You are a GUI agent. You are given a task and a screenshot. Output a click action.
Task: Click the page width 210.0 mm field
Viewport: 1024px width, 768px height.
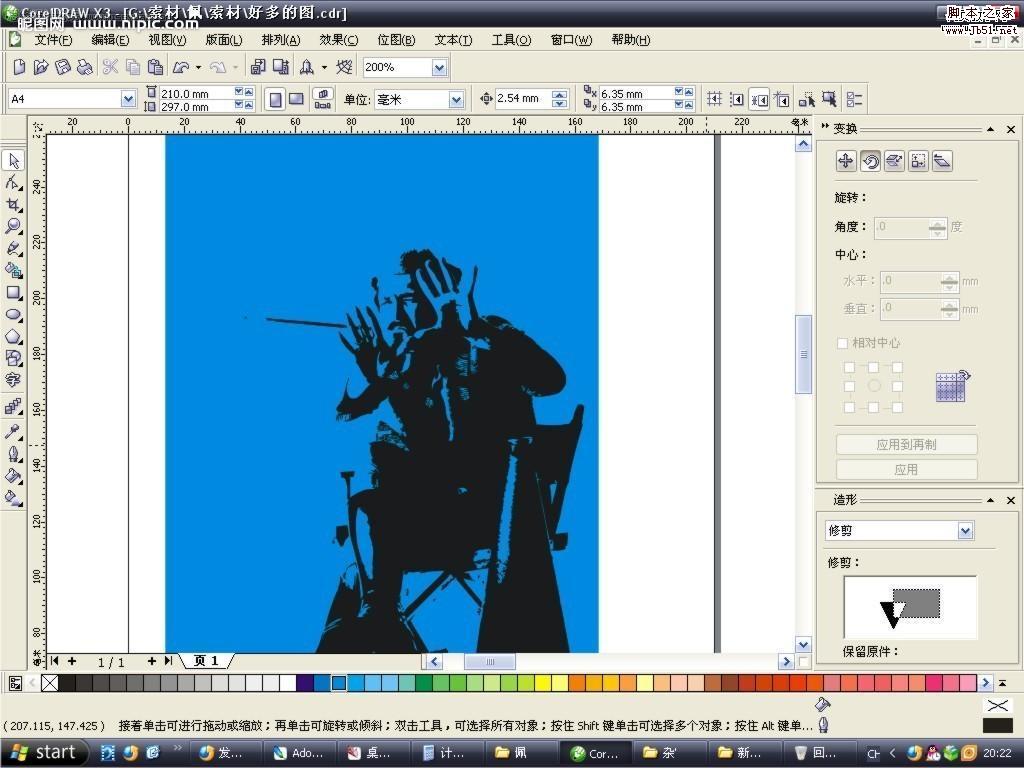[x=196, y=93]
